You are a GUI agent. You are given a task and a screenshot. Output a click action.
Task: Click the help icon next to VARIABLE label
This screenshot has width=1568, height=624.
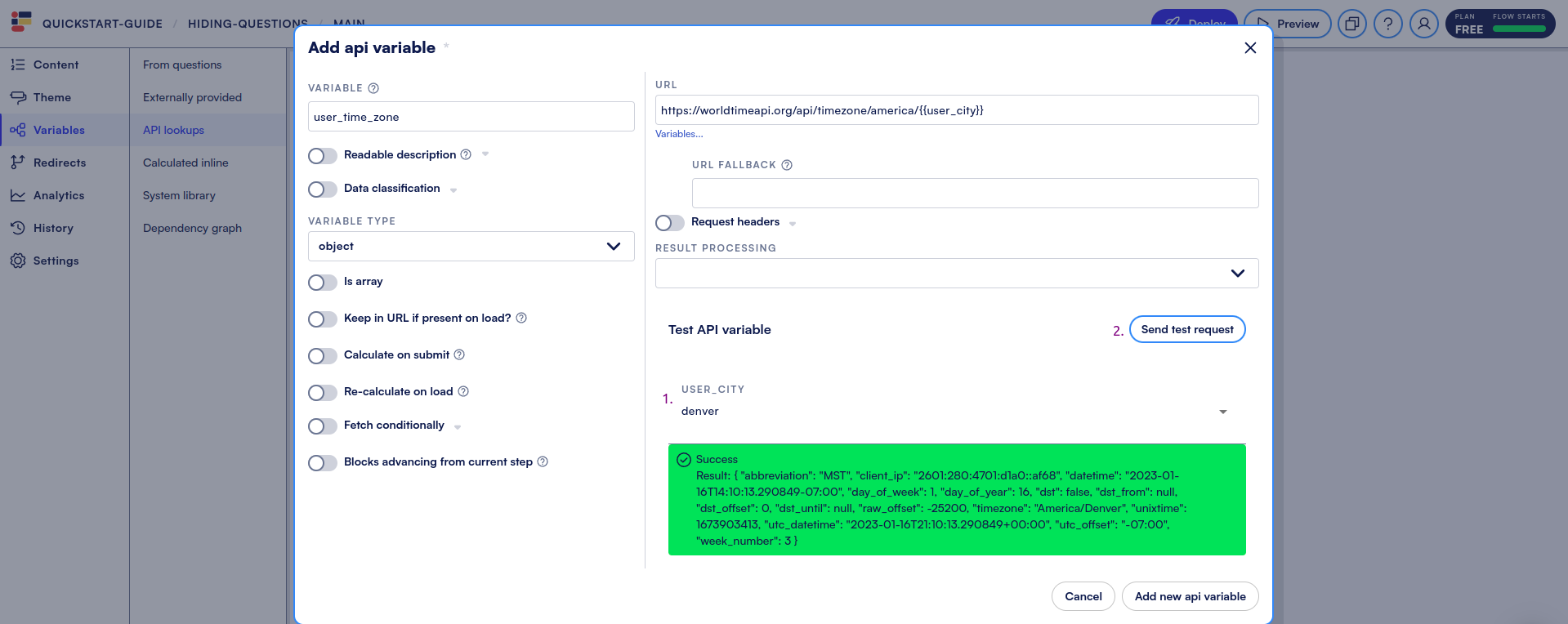tap(373, 88)
